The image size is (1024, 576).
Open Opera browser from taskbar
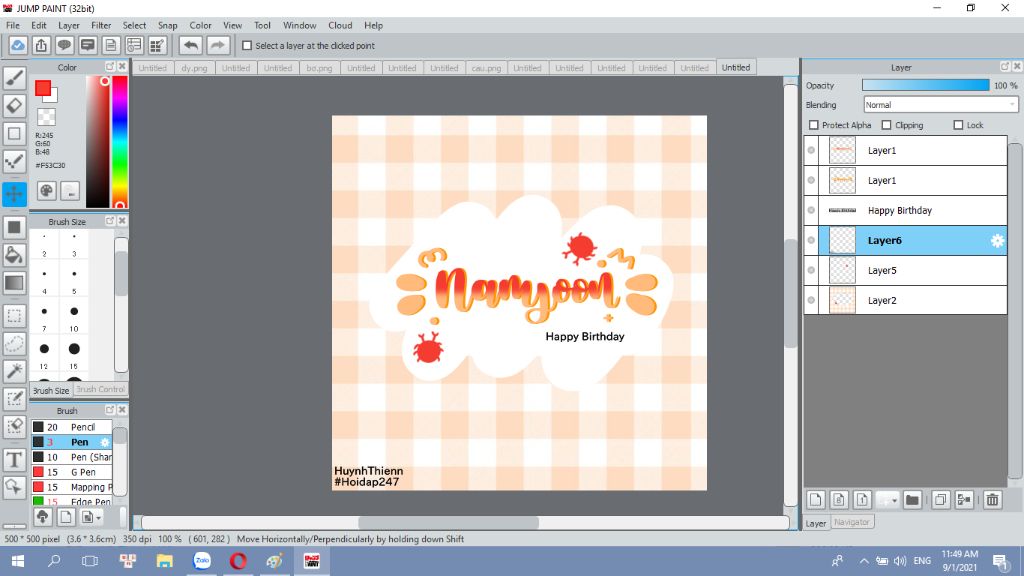pos(238,561)
